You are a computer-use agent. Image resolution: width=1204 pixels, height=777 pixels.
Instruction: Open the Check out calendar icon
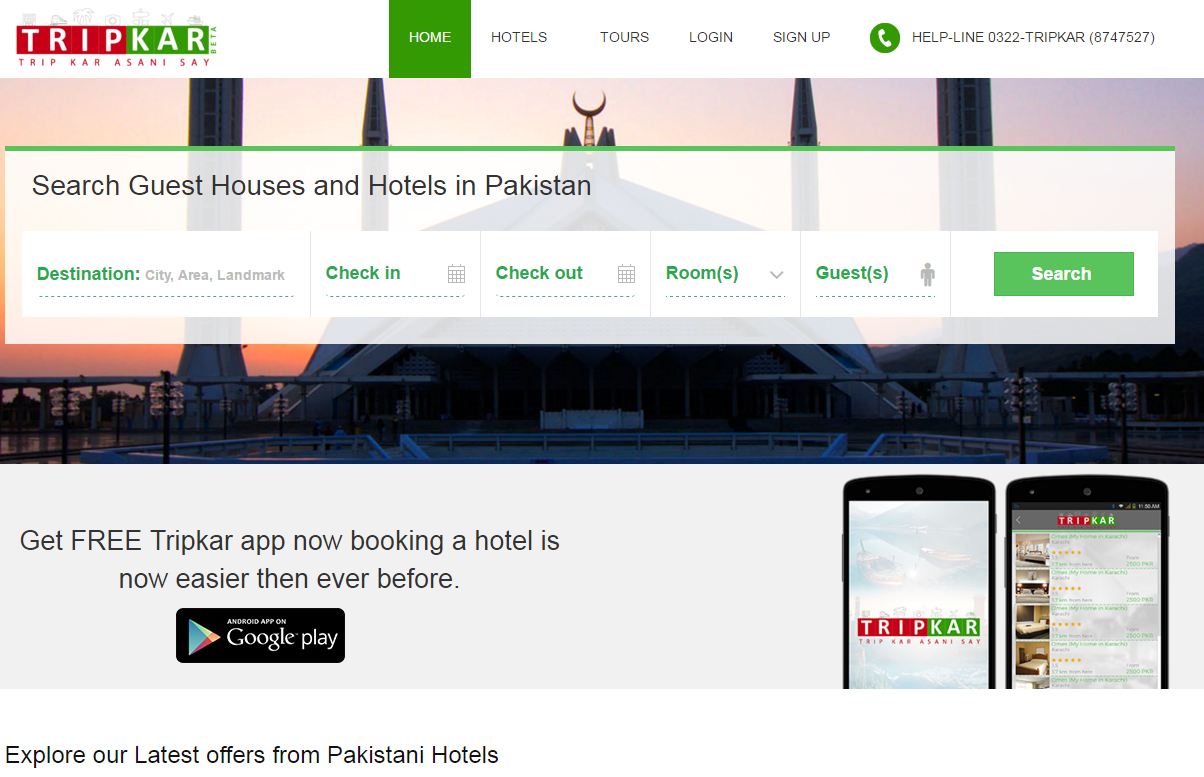627,274
